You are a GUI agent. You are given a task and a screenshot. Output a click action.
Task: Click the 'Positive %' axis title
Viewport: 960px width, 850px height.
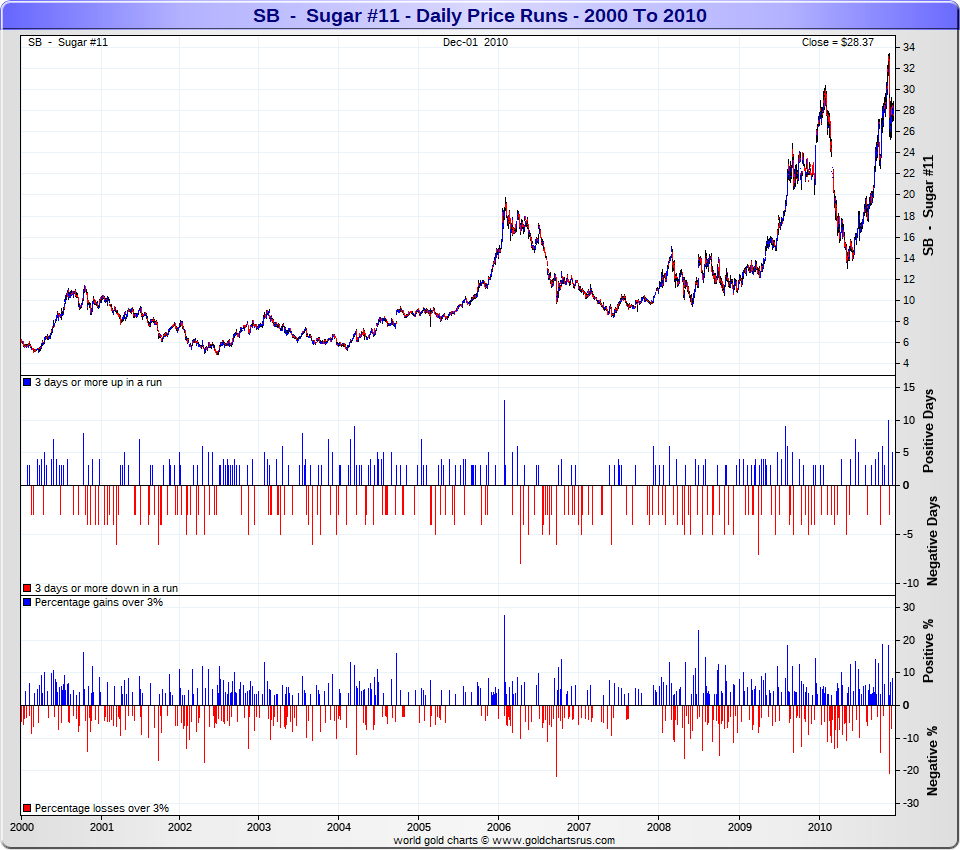click(929, 650)
